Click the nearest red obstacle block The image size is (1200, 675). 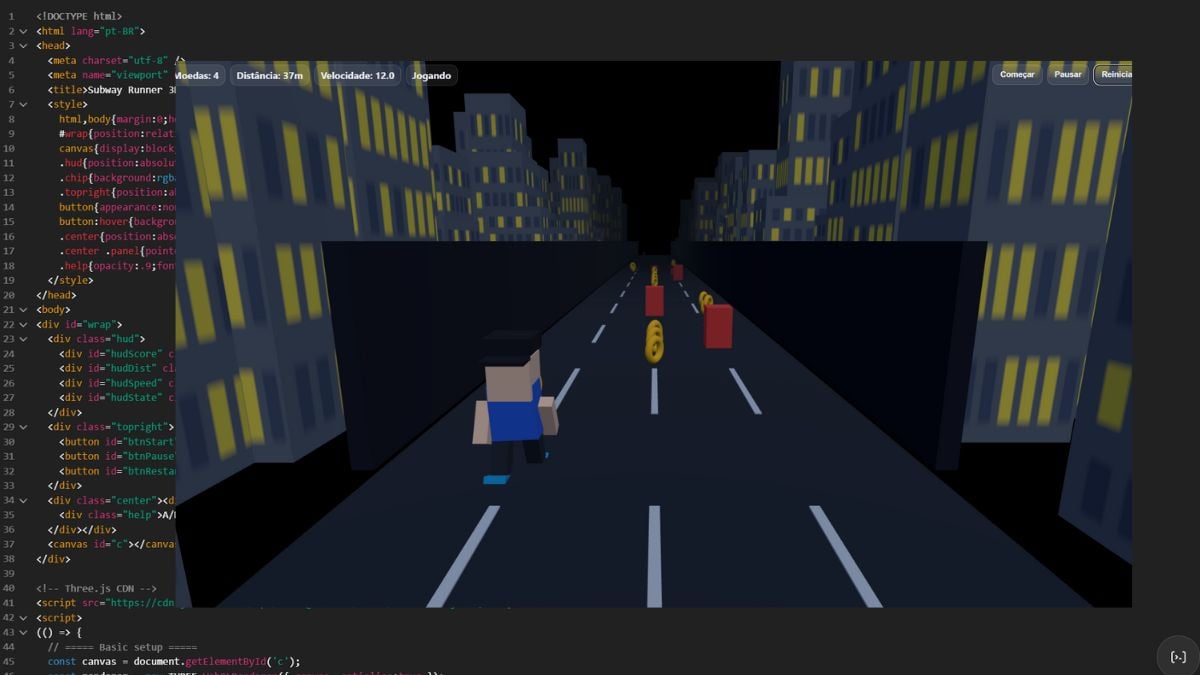click(x=718, y=326)
